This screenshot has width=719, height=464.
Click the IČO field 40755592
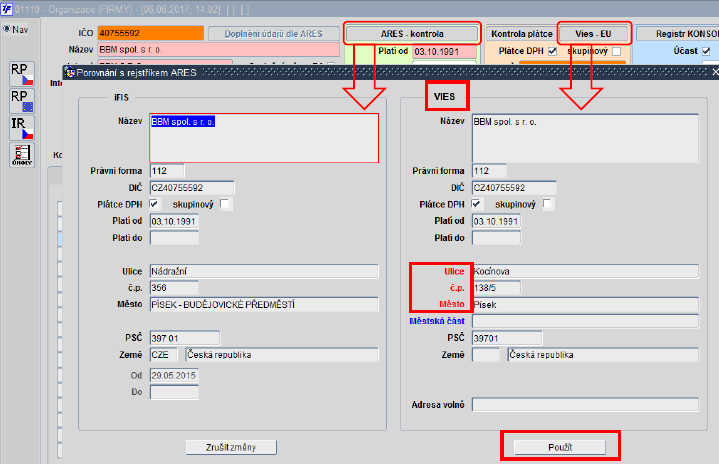(x=151, y=33)
